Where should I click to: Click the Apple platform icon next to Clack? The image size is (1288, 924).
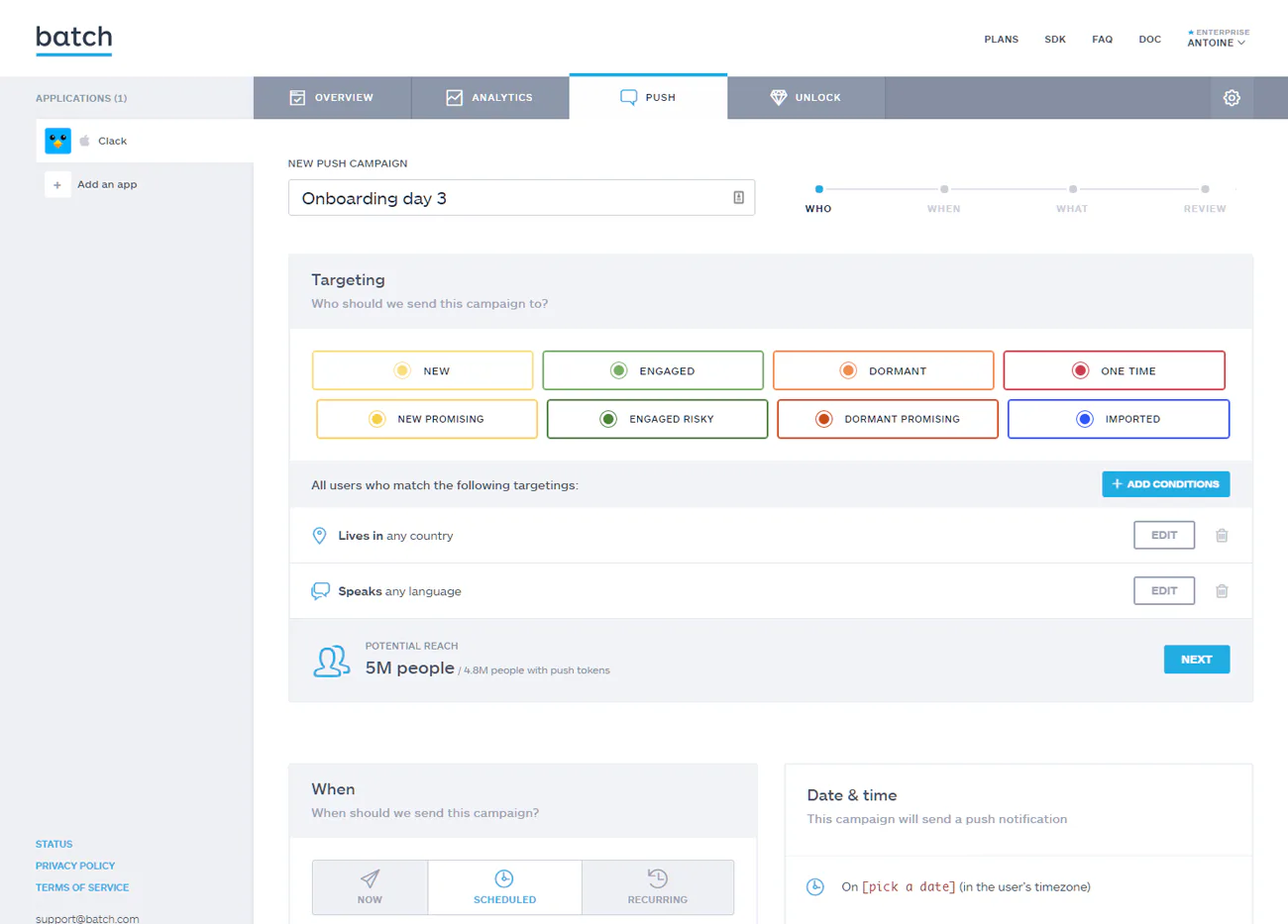tap(85, 141)
